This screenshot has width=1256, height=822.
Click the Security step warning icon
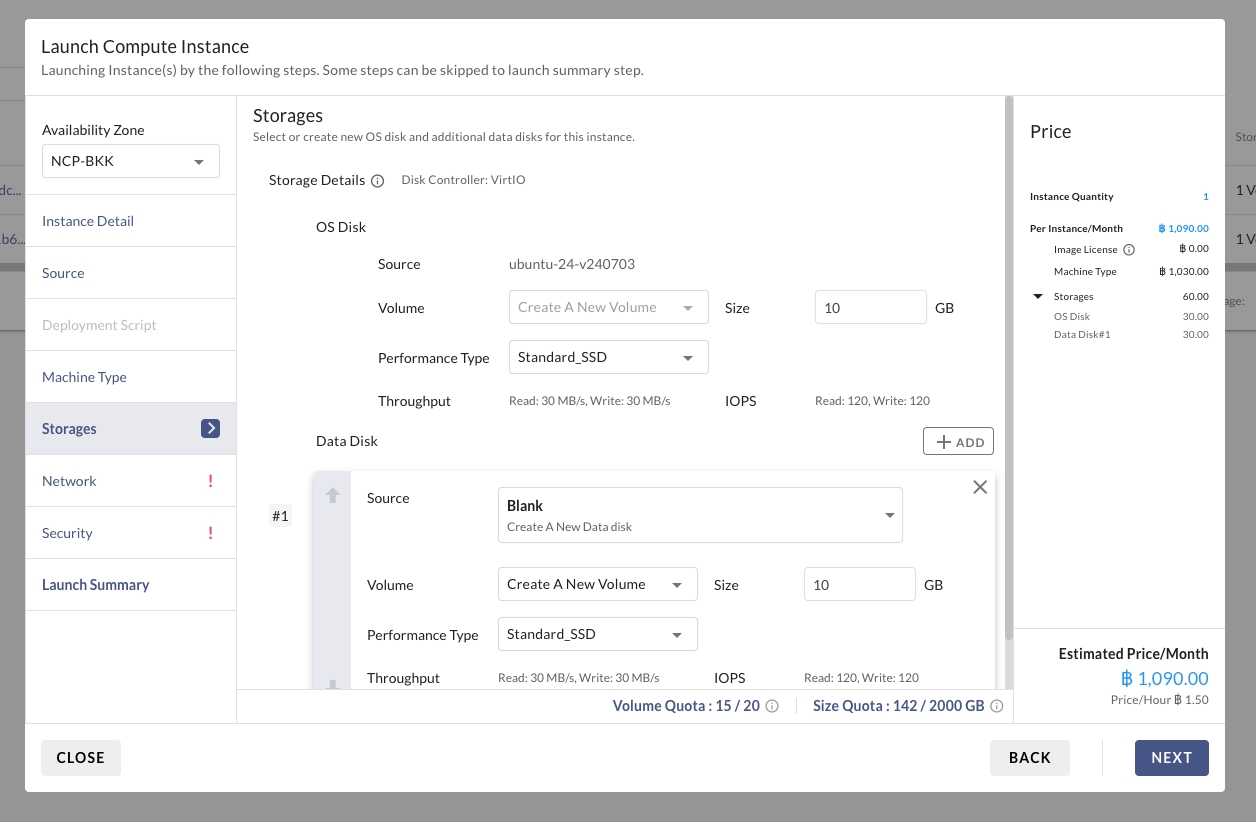[x=210, y=533]
